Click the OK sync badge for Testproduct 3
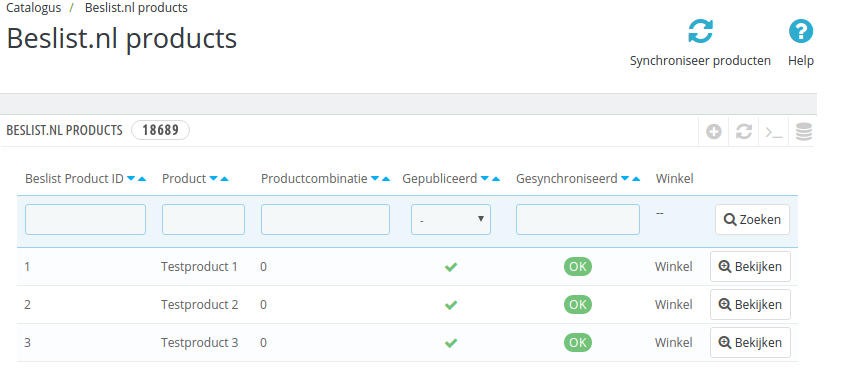The height and width of the screenshot is (382, 855). [577, 343]
